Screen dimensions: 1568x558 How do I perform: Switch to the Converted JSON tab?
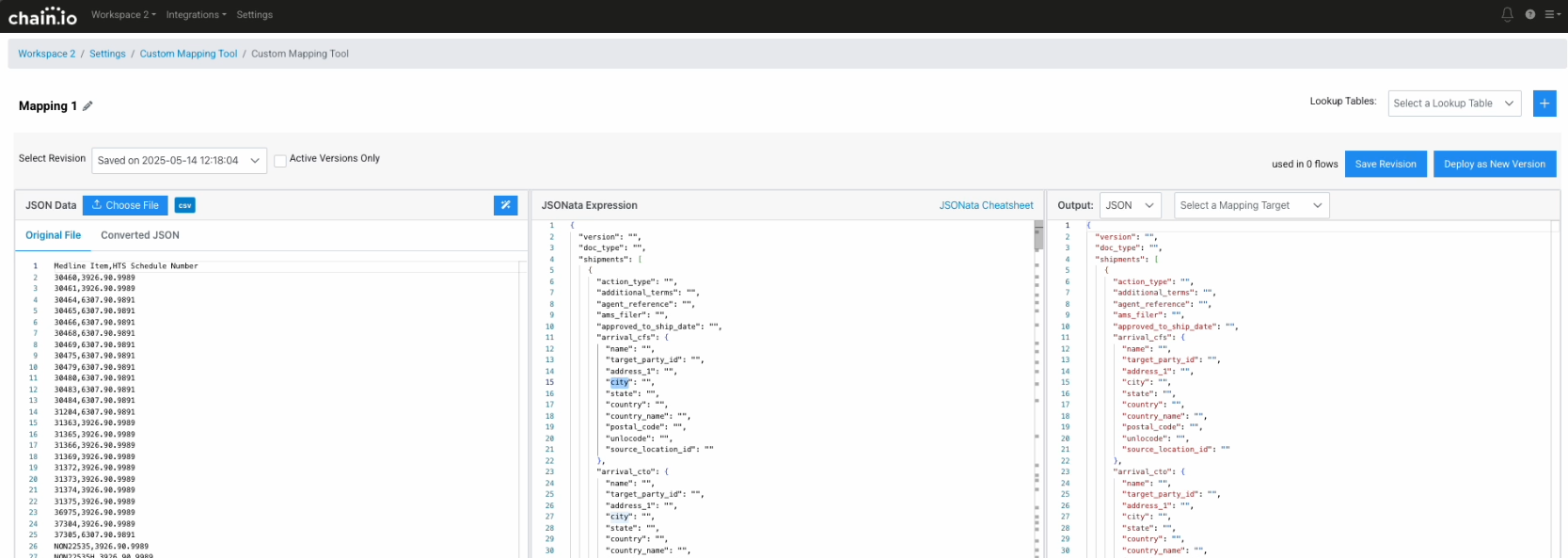tap(140, 235)
